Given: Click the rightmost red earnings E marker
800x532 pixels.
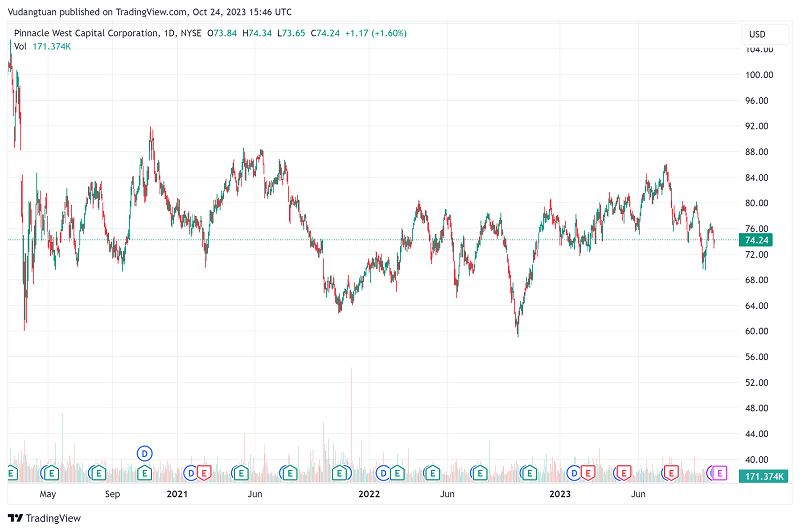Looking at the screenshot, I should click(x=672, y=472).
